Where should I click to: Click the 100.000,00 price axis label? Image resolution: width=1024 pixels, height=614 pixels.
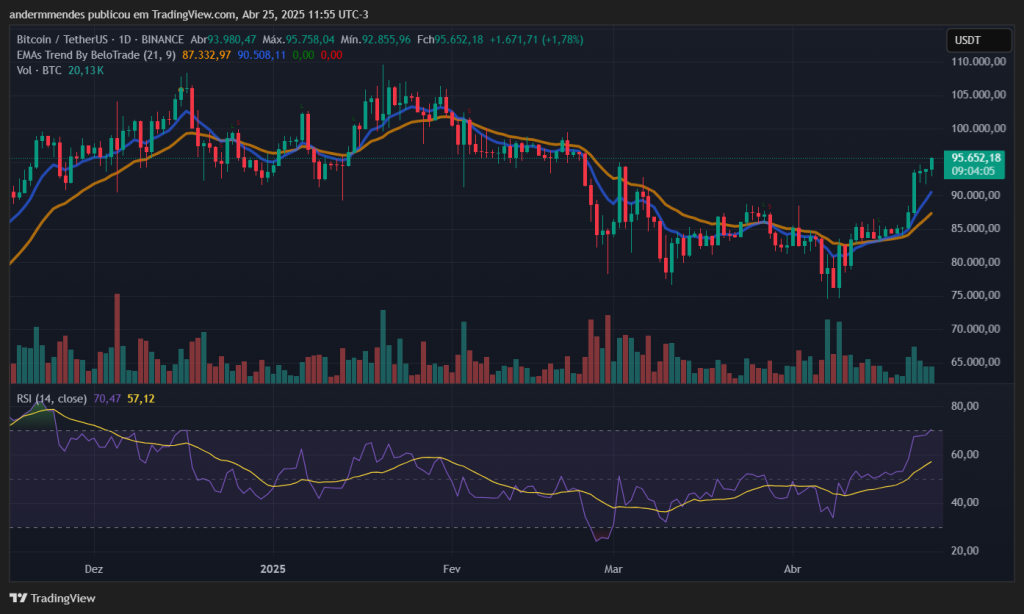[978, 128]
